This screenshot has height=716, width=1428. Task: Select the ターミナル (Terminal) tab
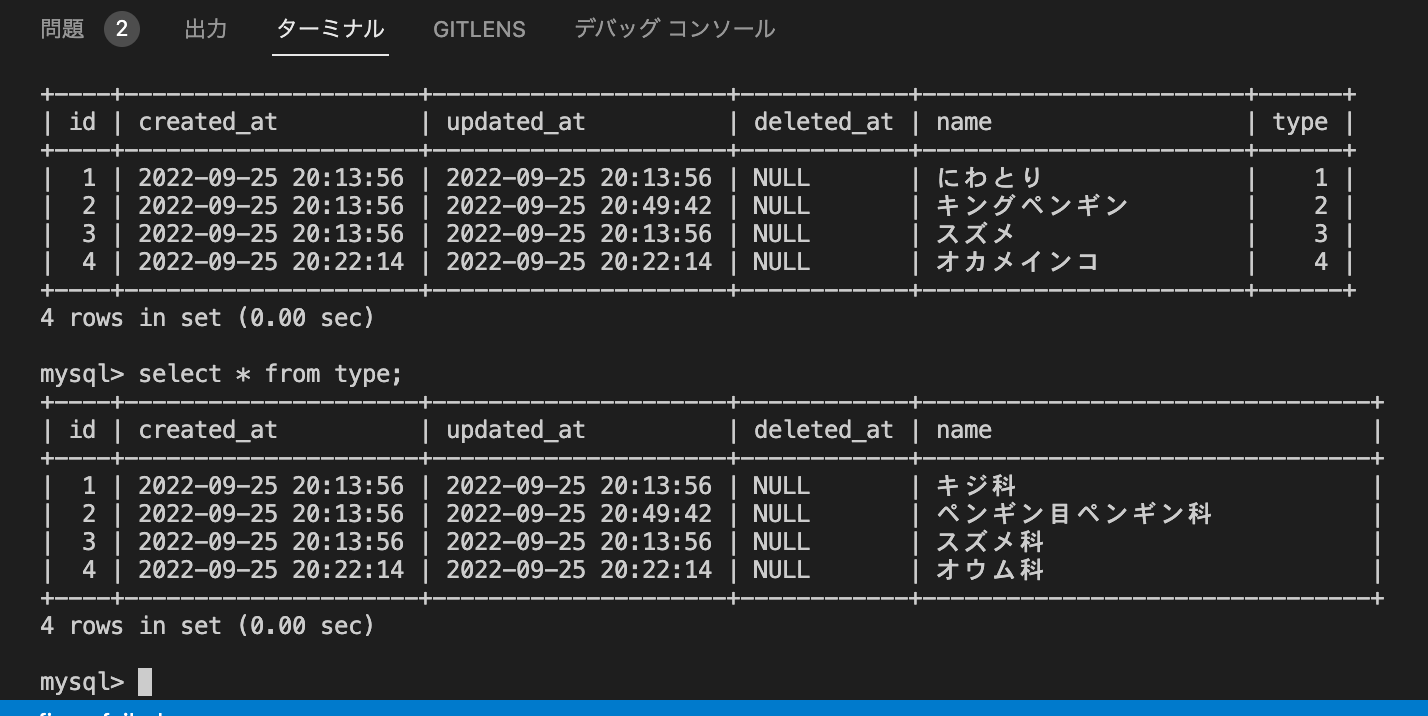330,29
